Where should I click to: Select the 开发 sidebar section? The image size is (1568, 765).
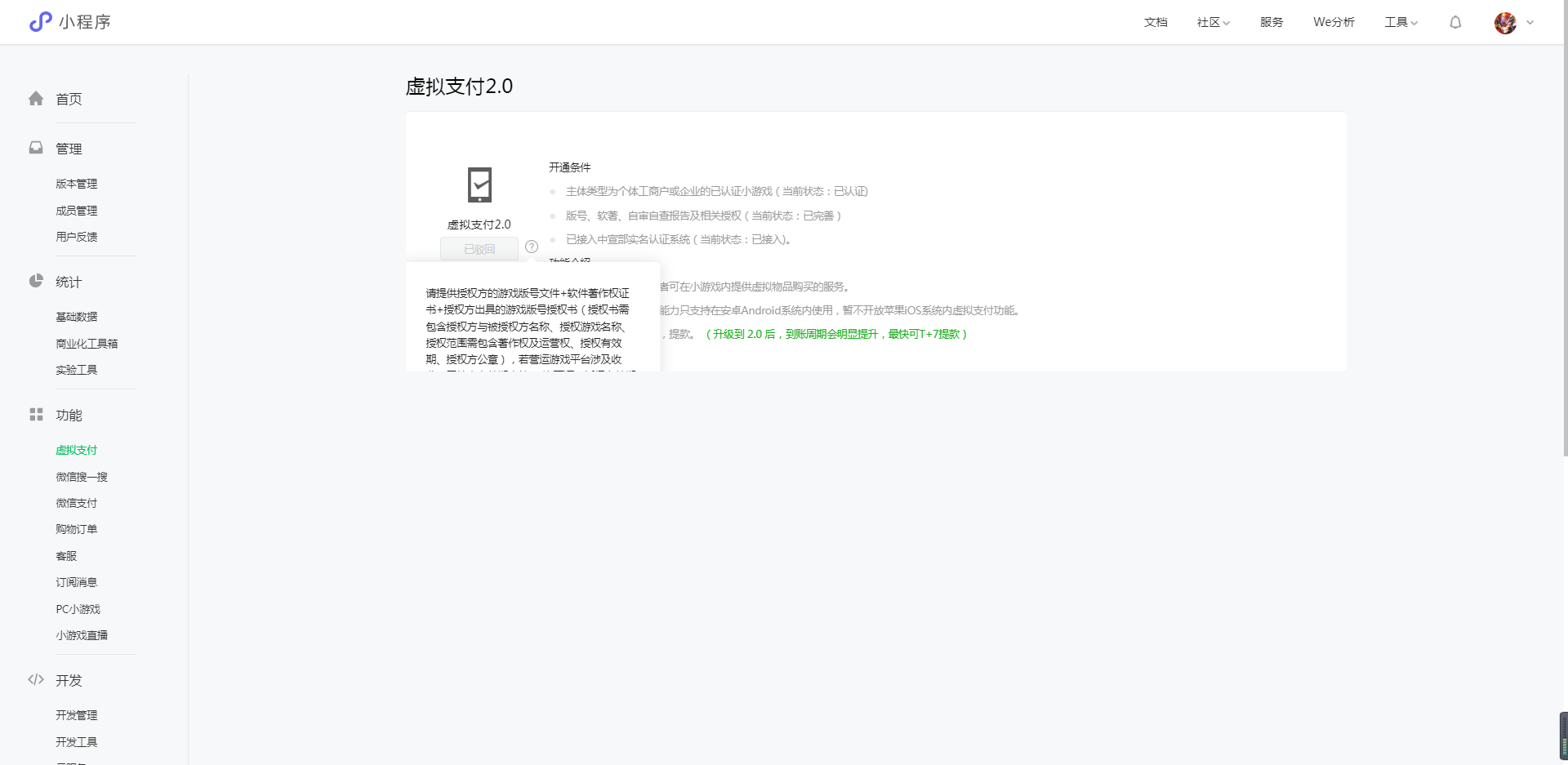(x=69, y=680)
